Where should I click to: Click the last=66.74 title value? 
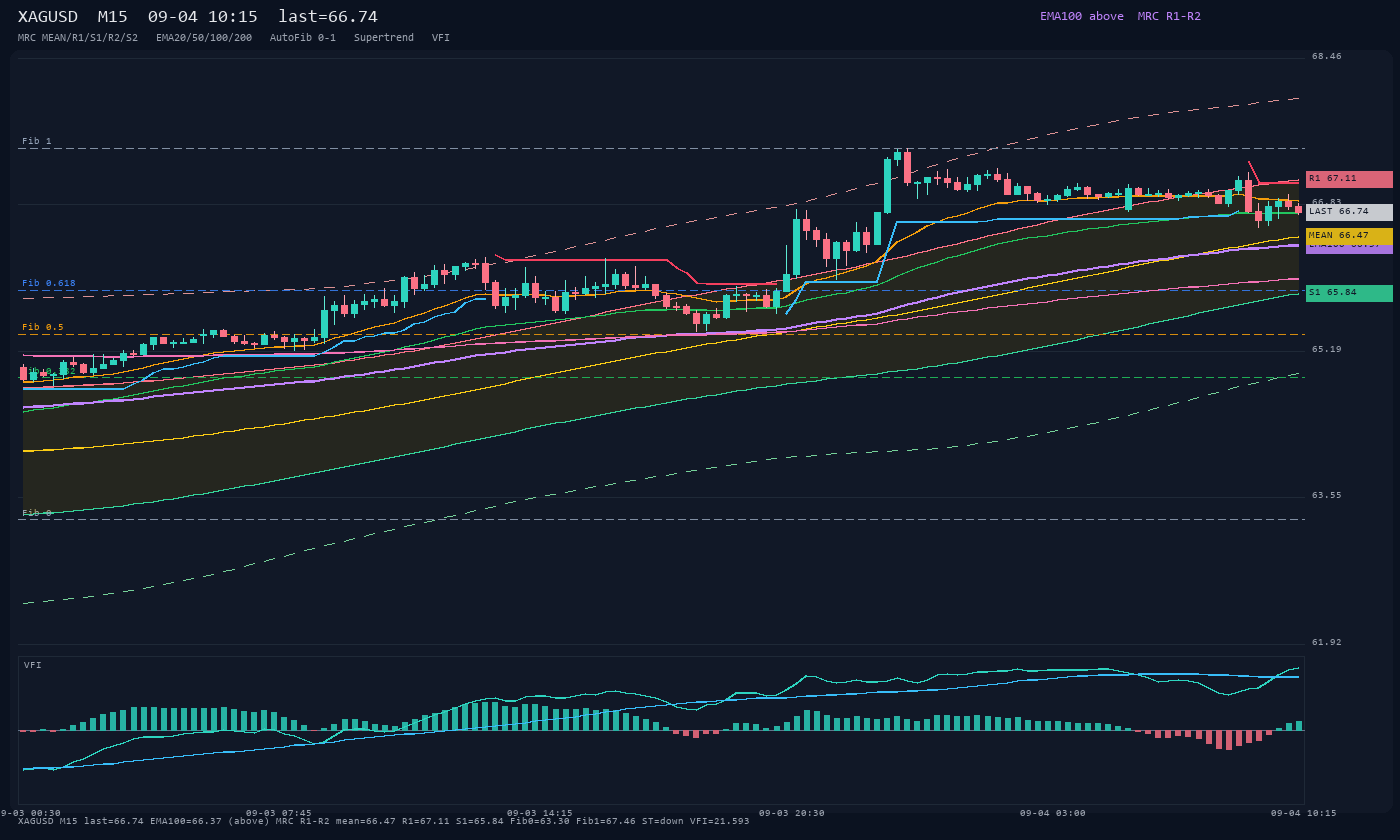(x=328, y=17)
